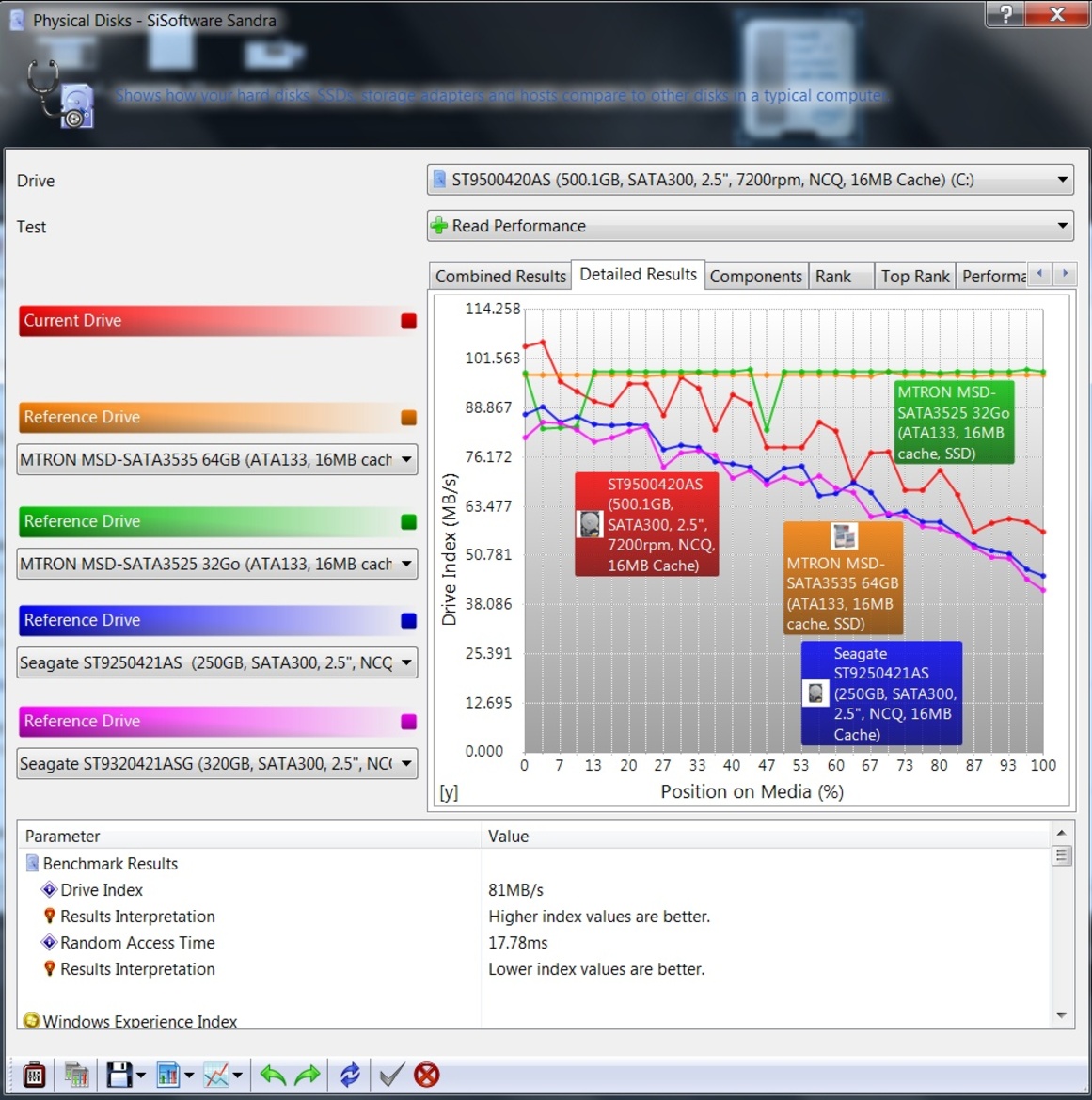The image size is (1092, 1100).
Task: Click the SSD icon in orange chart label
Action: click(844, 536)
